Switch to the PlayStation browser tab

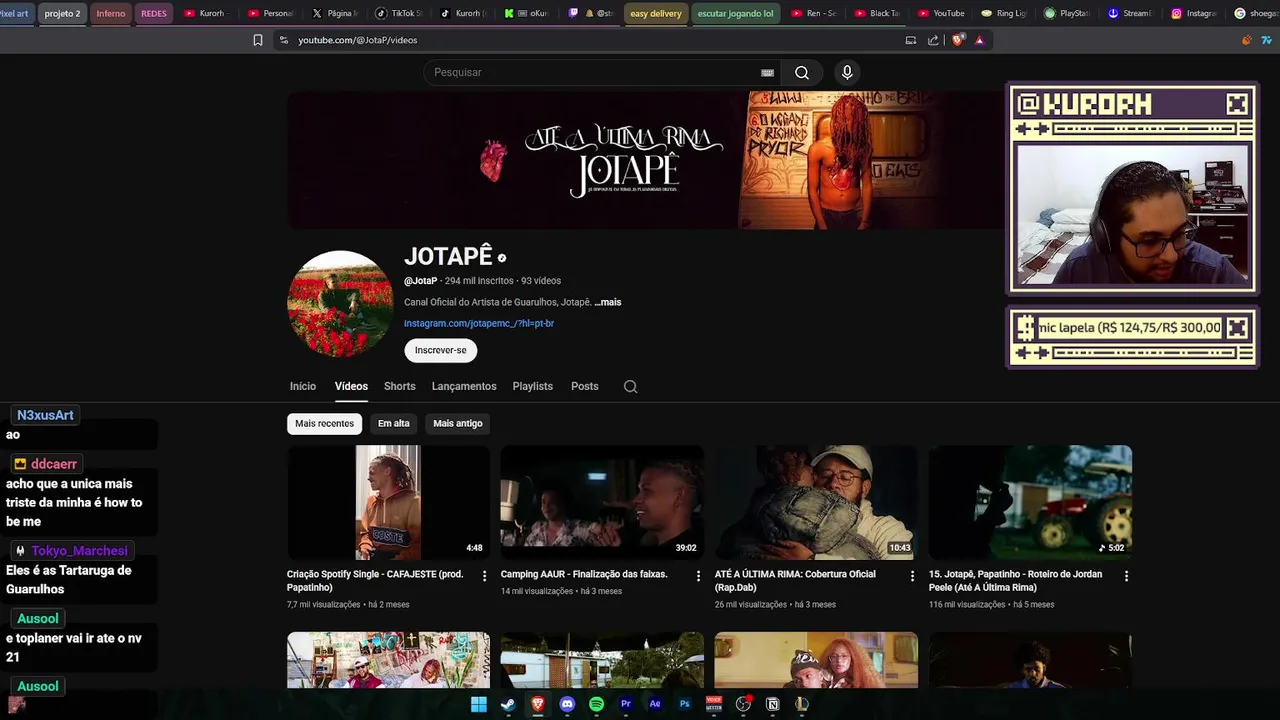click(1067, 13)
